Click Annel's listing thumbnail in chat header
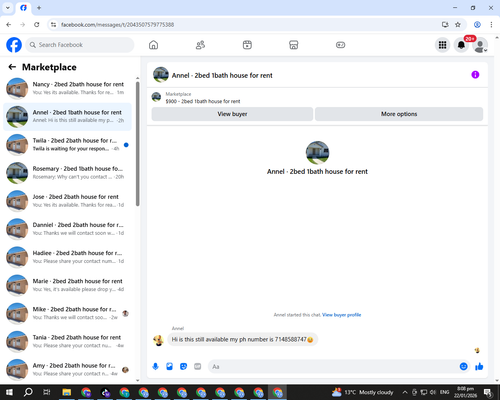 click(x=161, y=75)
